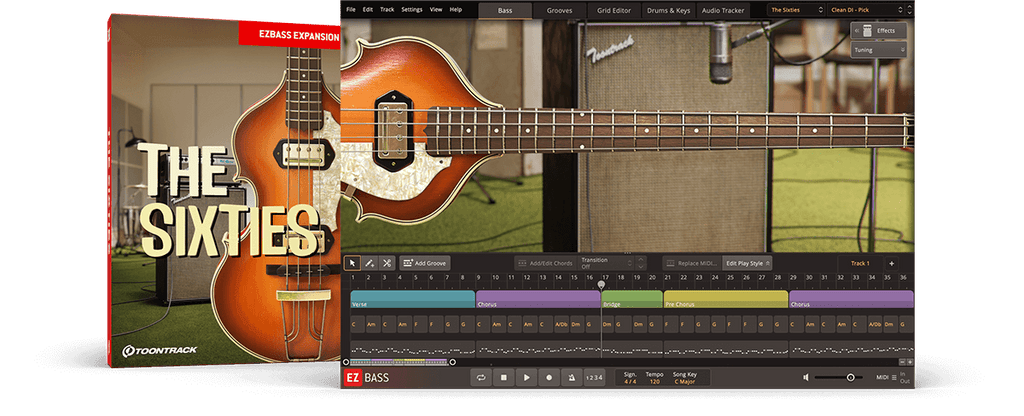Switch to Drums & Keys tab
Image resolution: width=1024 pixels, height=416 pixels.
[669, 10]
